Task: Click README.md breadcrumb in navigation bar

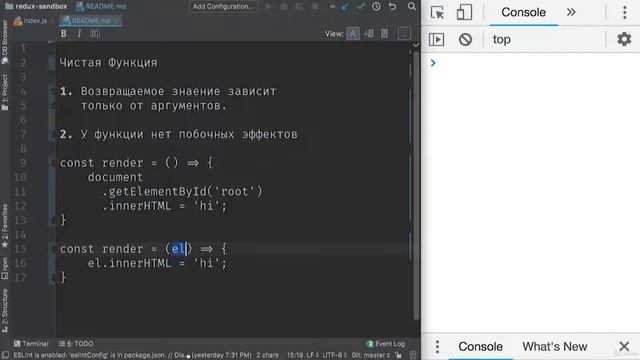Action: [x=101, y=7]
